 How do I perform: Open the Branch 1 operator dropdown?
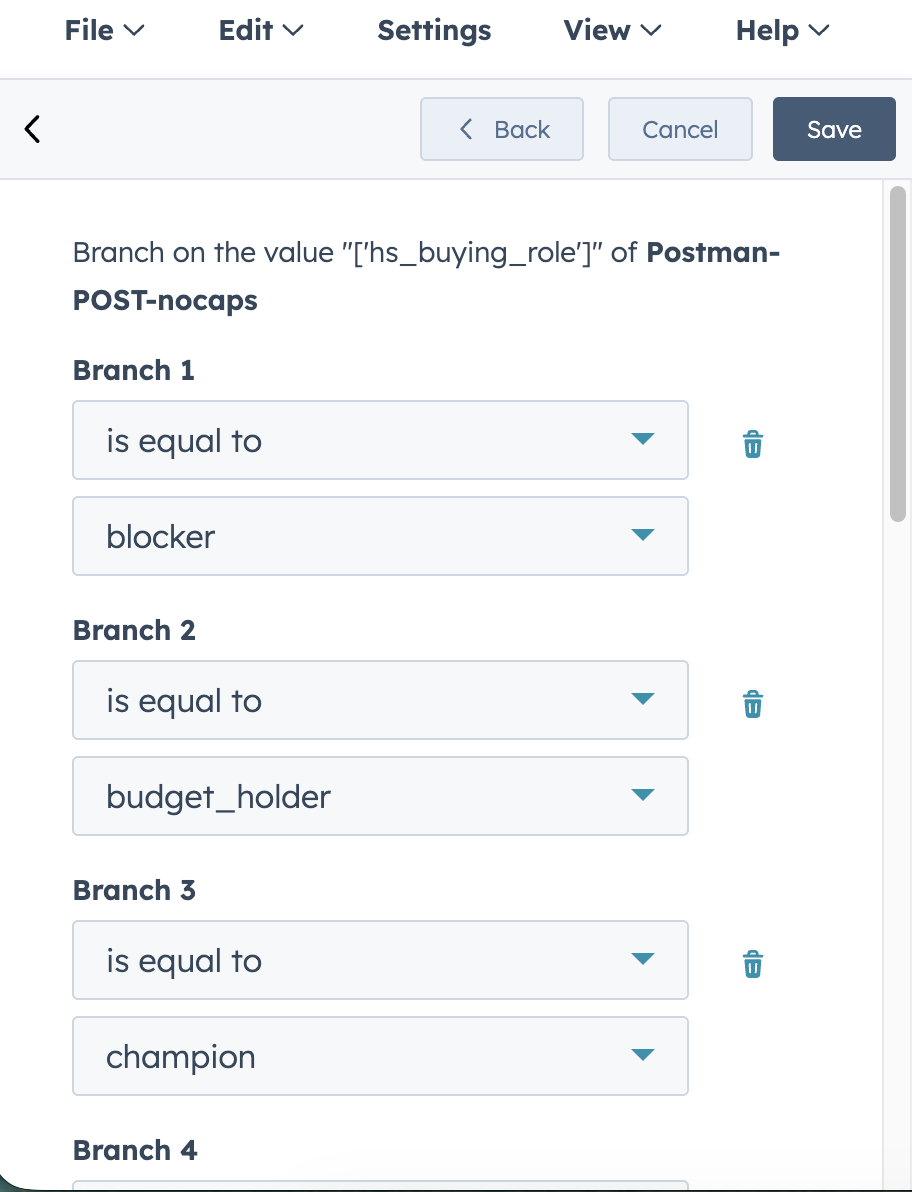(x=380, y=440)
